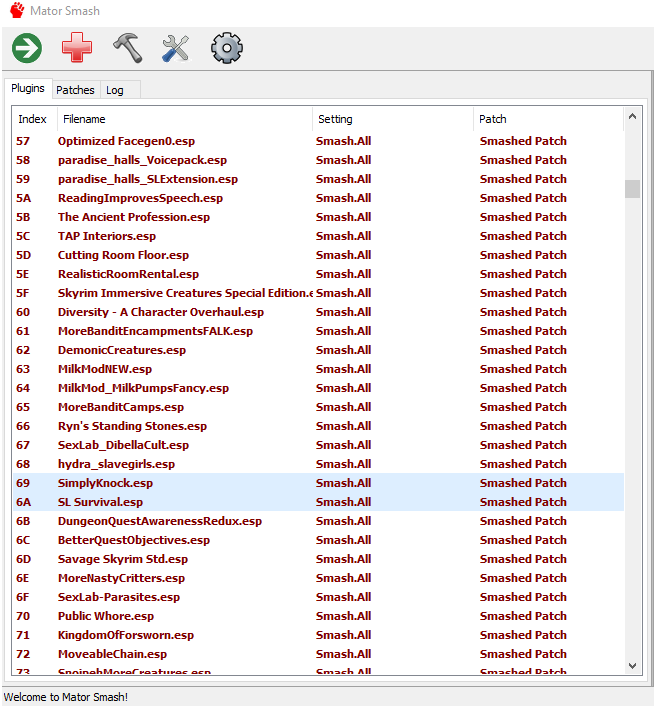Click the Mator Smash red fist logo

click(17, 10)
